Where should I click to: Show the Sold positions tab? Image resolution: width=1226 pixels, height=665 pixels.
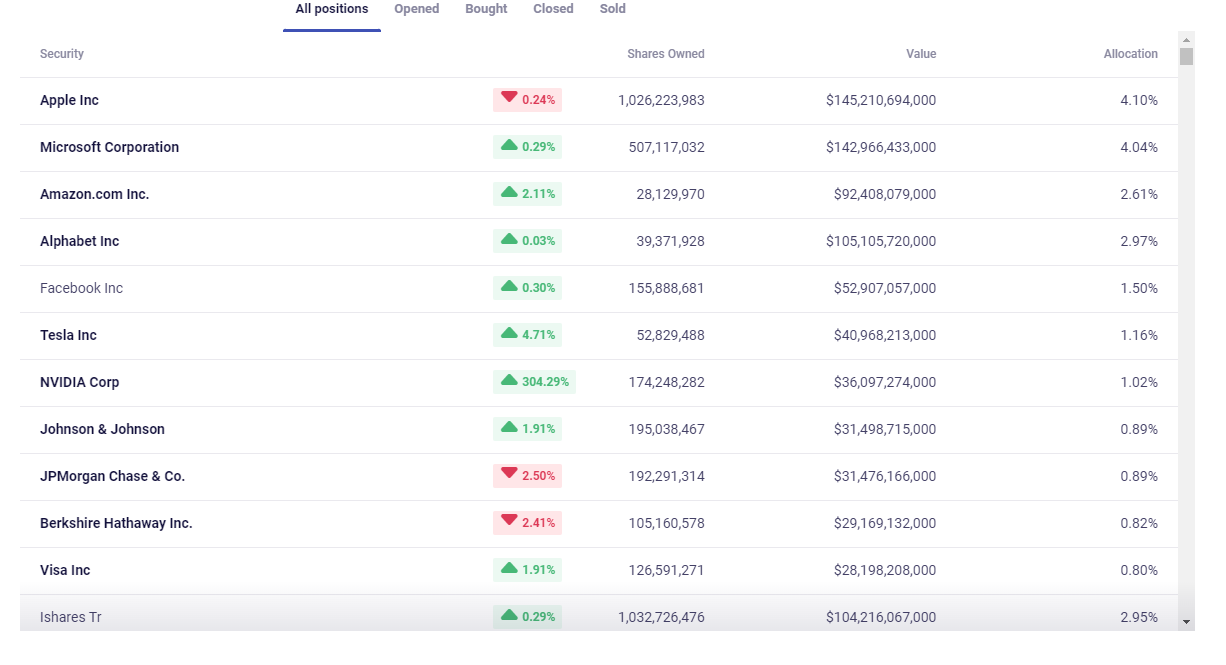click(613, 9)
